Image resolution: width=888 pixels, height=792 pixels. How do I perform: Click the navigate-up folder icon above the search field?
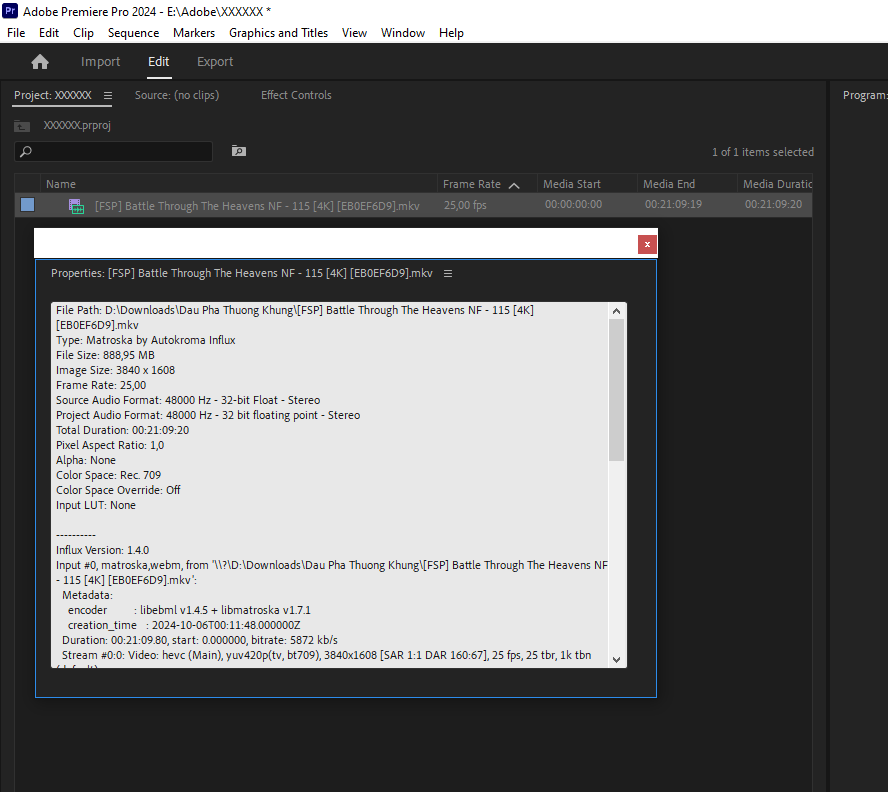pyautogui.click(x=22, y=125)
